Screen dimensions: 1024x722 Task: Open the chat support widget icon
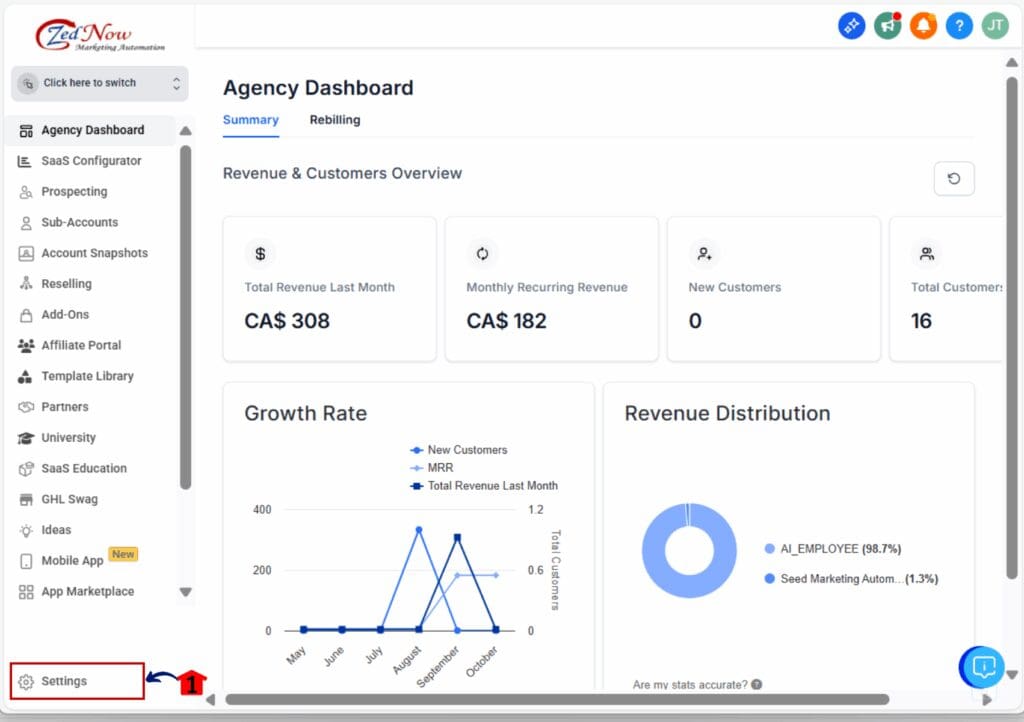(x=983, y=666)
